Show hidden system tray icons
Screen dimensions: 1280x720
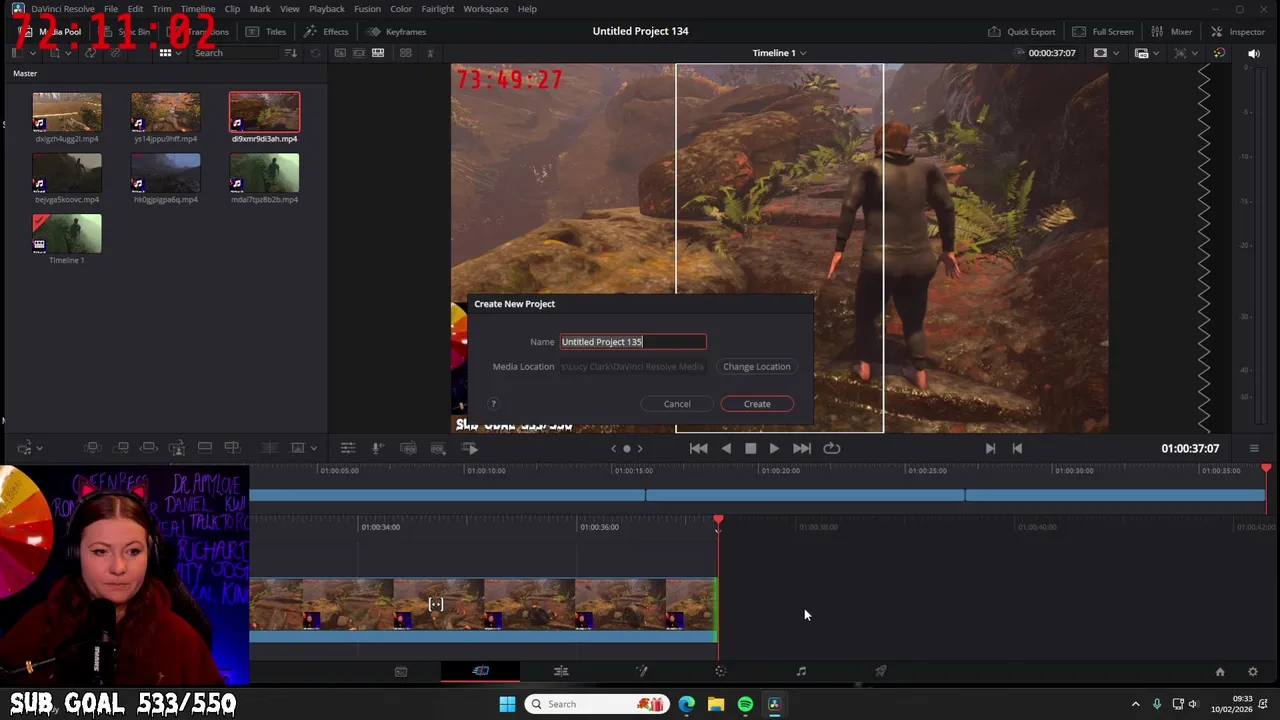click(1135, 704)
